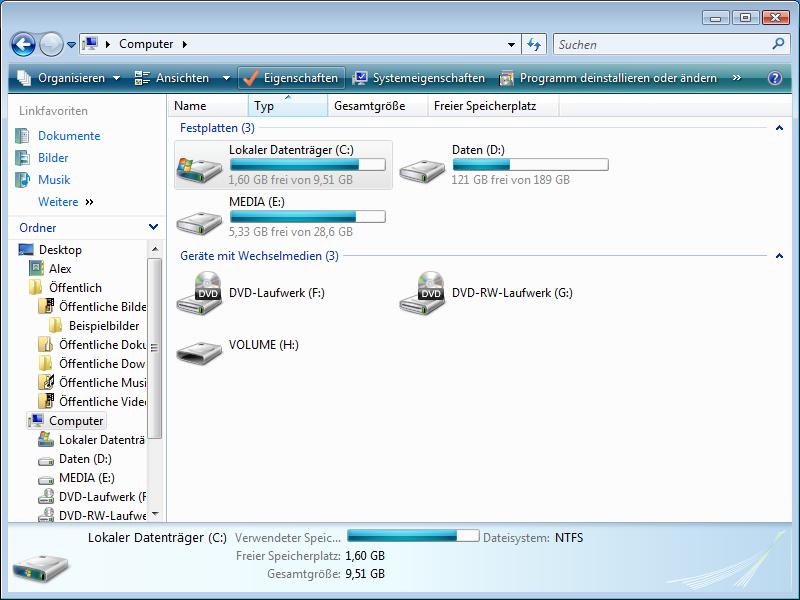Click Systemeigenschaften in the toolbar
The width and height of the screenshot is (800, 600).
tap(419, 78)
